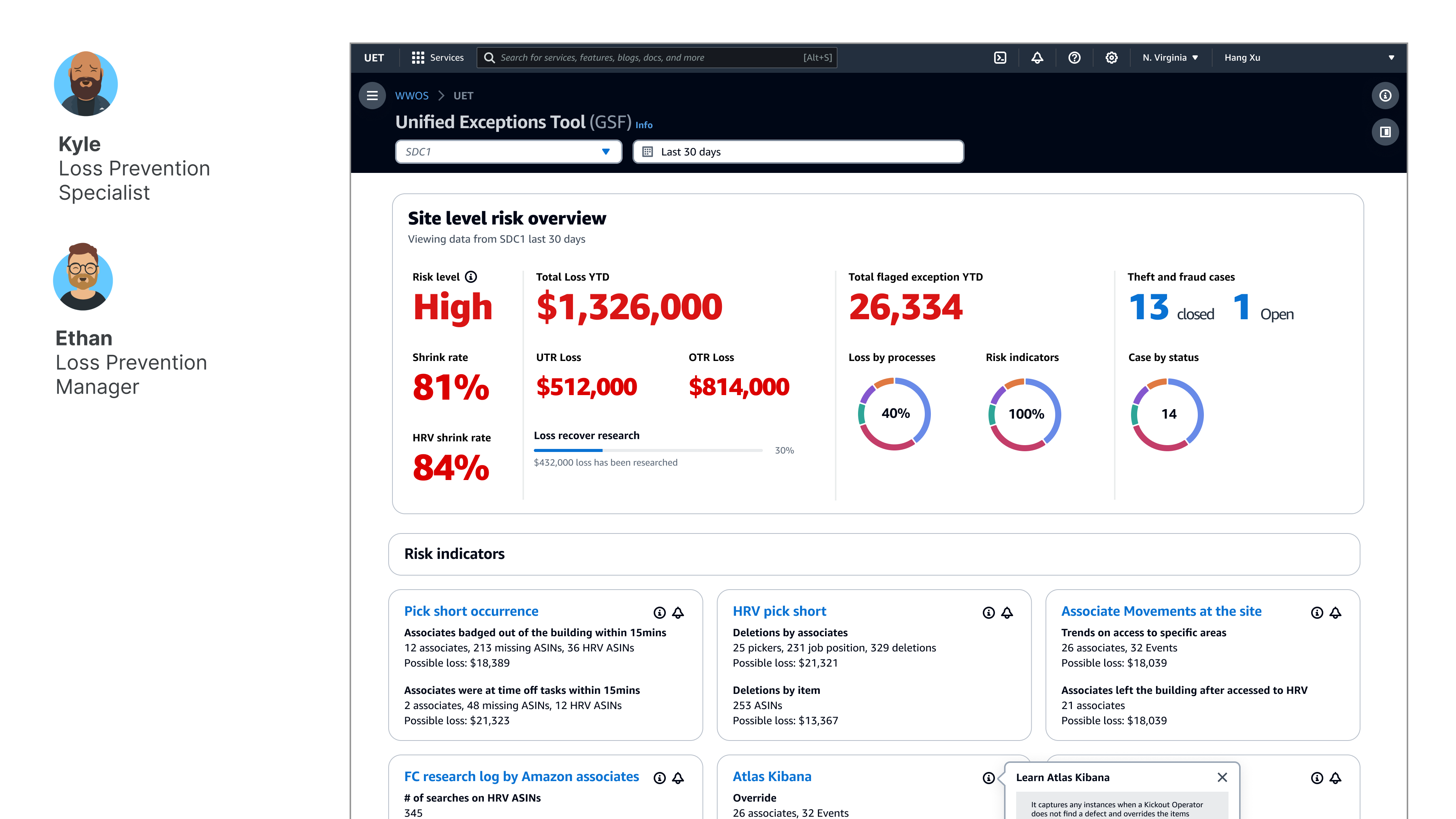The height and width of the screenshot is (819, 1456).
Task: Open the N. Virginia region dropdown
Action: (x=1170, y=58)
